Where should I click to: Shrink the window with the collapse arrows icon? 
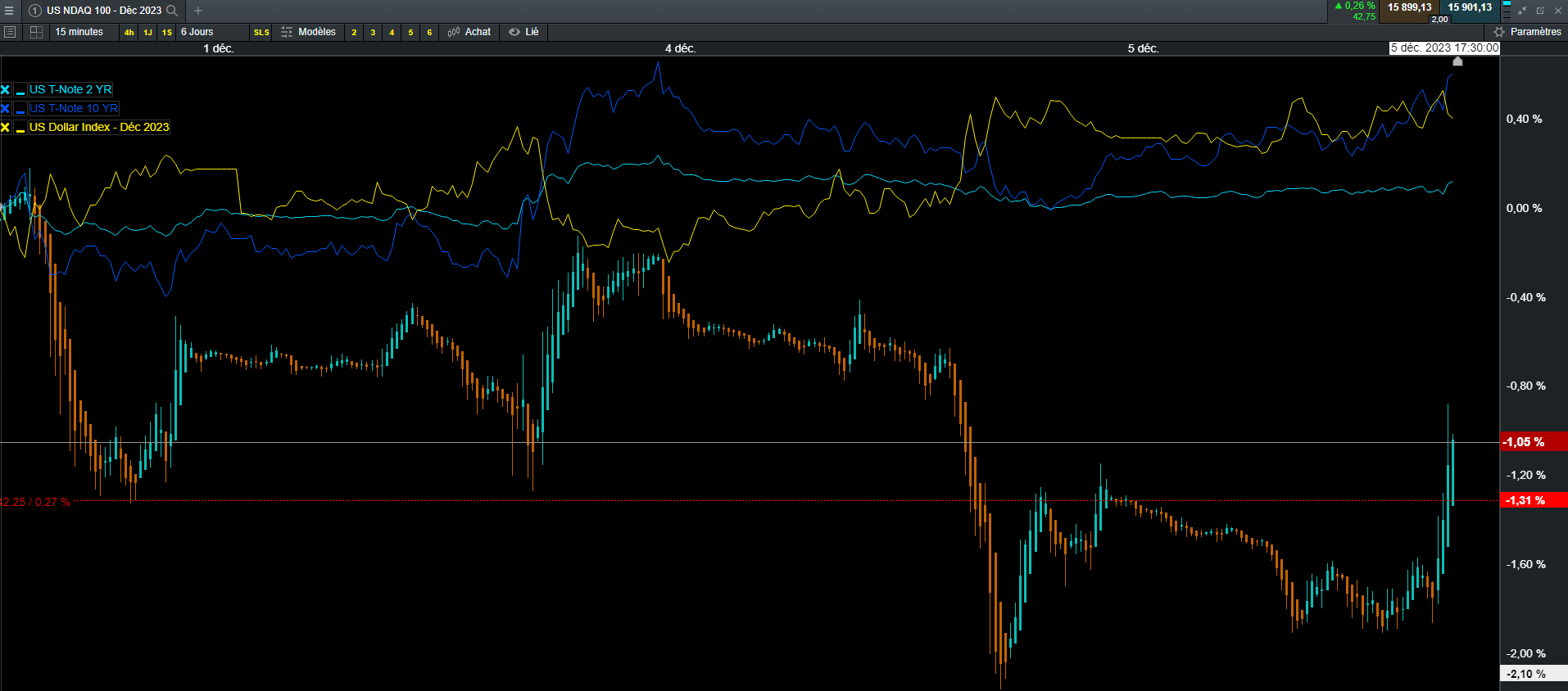click(x=1522, y=11)
